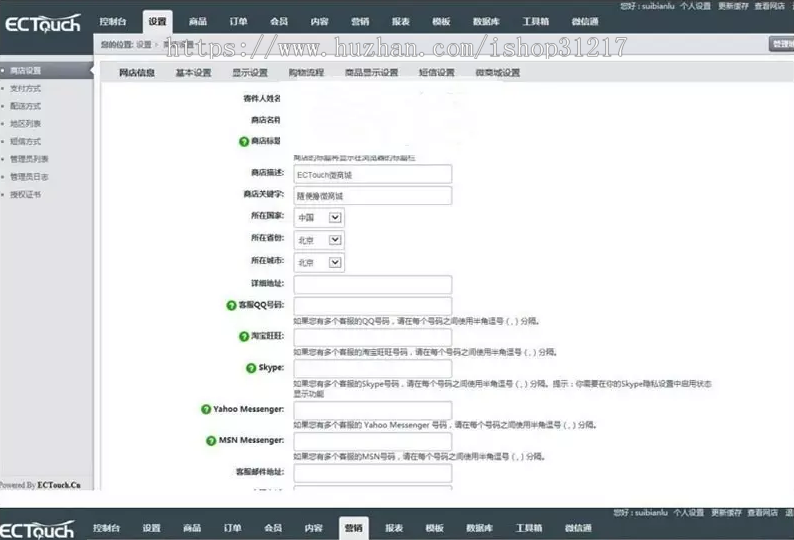Open 管理员列表 in the sidebar
This screenshot has height=540, width=794.
[29, 159]
